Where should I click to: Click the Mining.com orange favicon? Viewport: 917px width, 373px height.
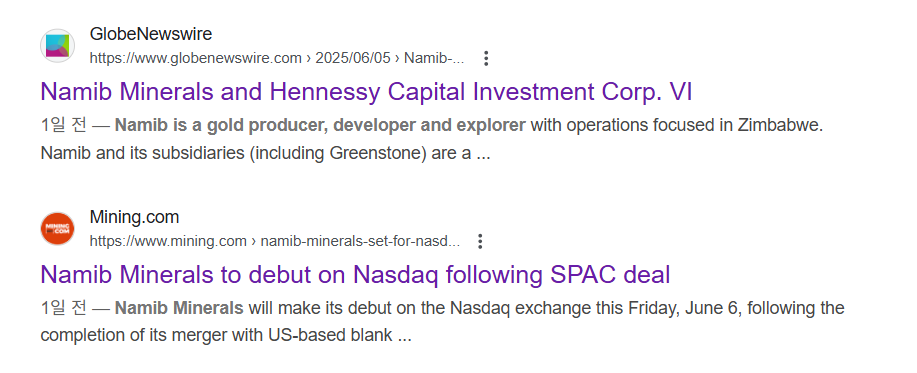pos(57,229)
